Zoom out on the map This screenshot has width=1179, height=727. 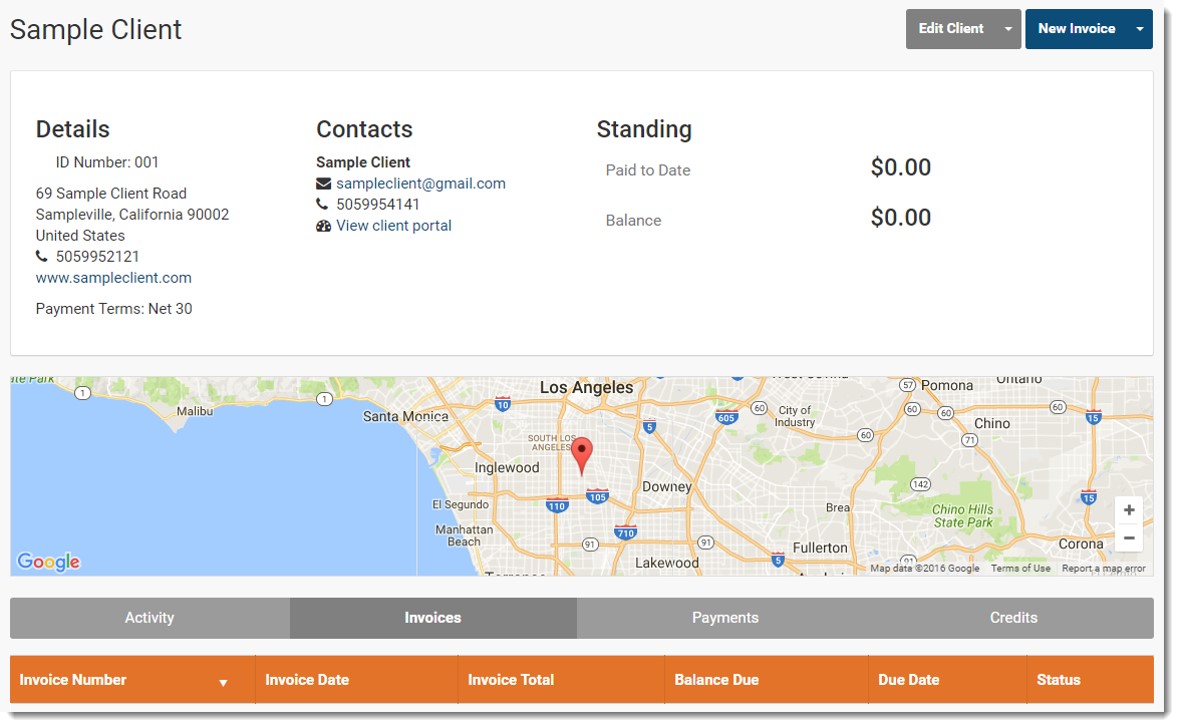pyautogui.click(x=1128, y=539)
